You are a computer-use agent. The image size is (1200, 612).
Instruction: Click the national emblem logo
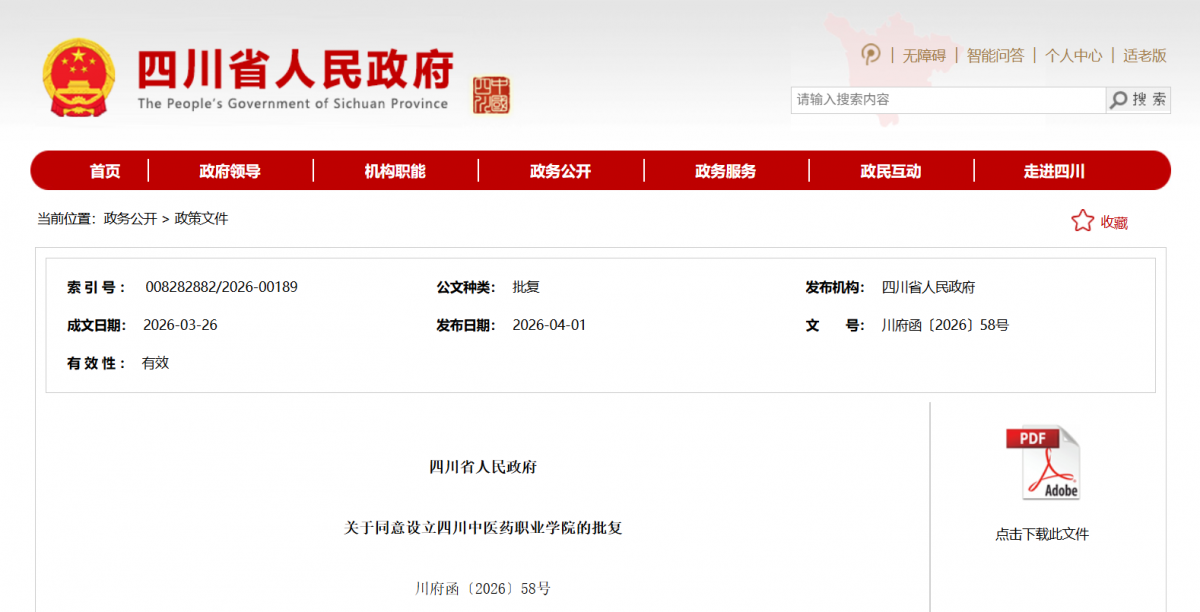click(78, 78)
